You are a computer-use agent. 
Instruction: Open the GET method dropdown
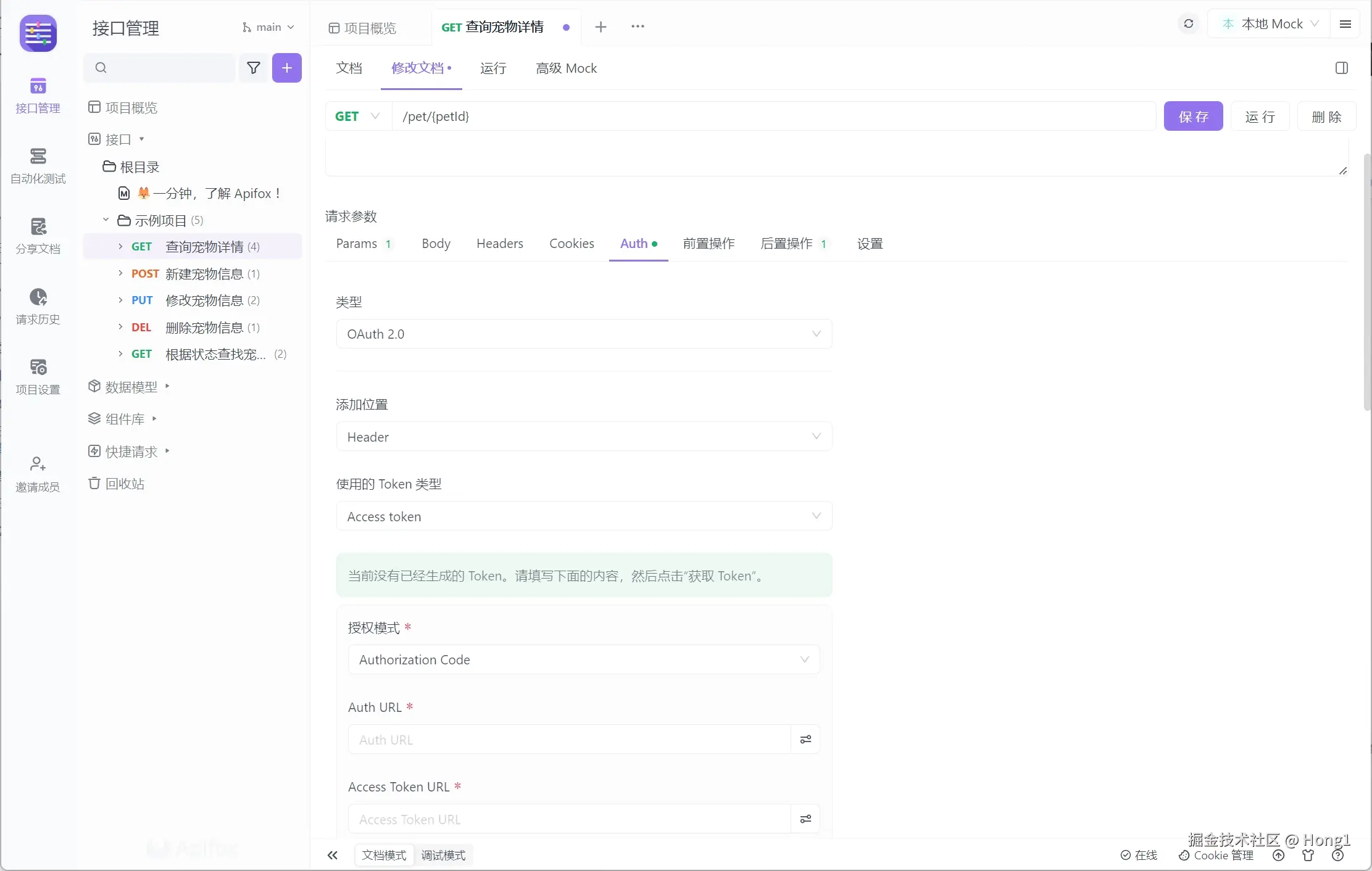click(x=358, y=117)
